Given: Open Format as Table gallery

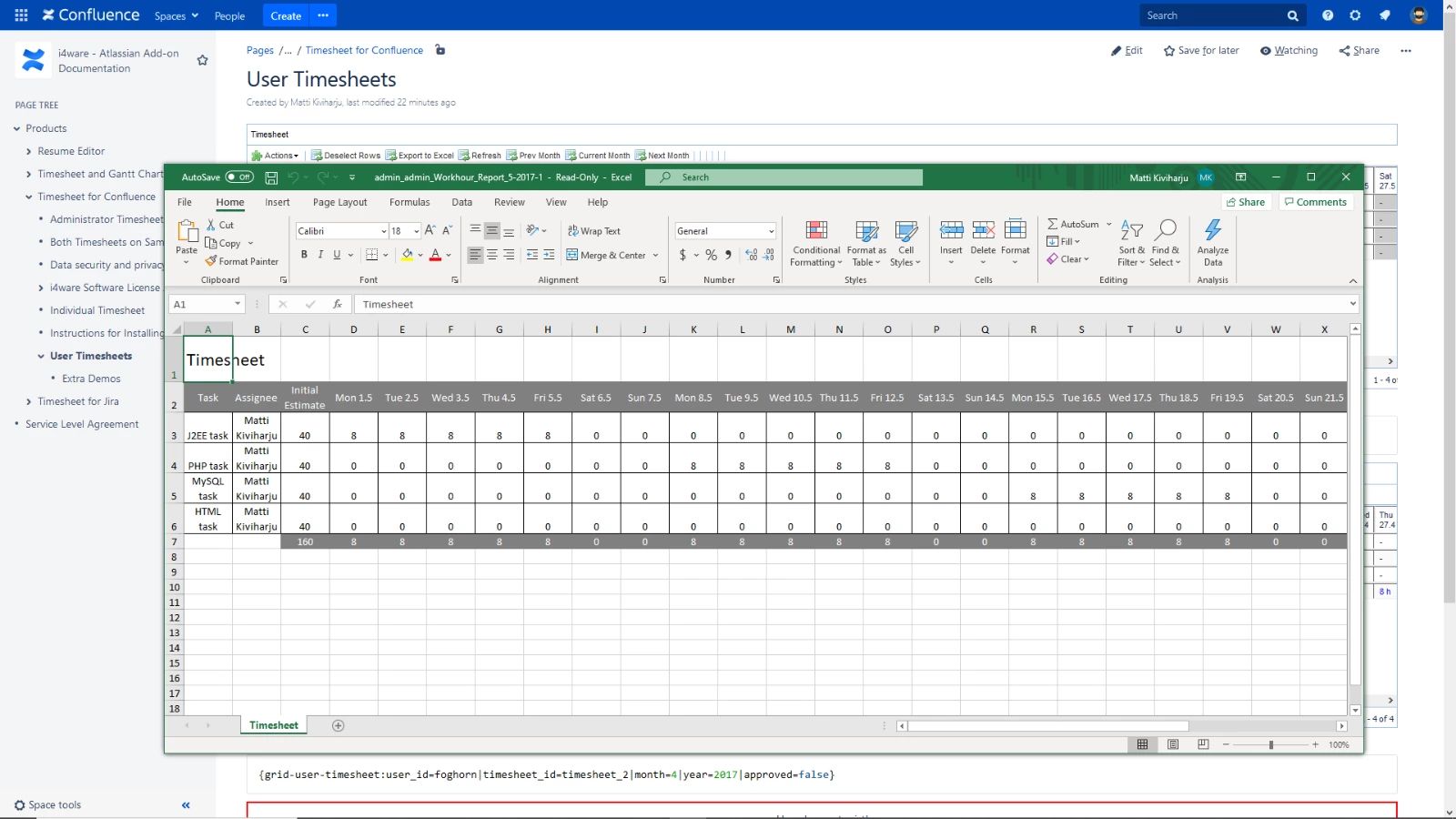Looking at the screenshot, I should [866, 243].
